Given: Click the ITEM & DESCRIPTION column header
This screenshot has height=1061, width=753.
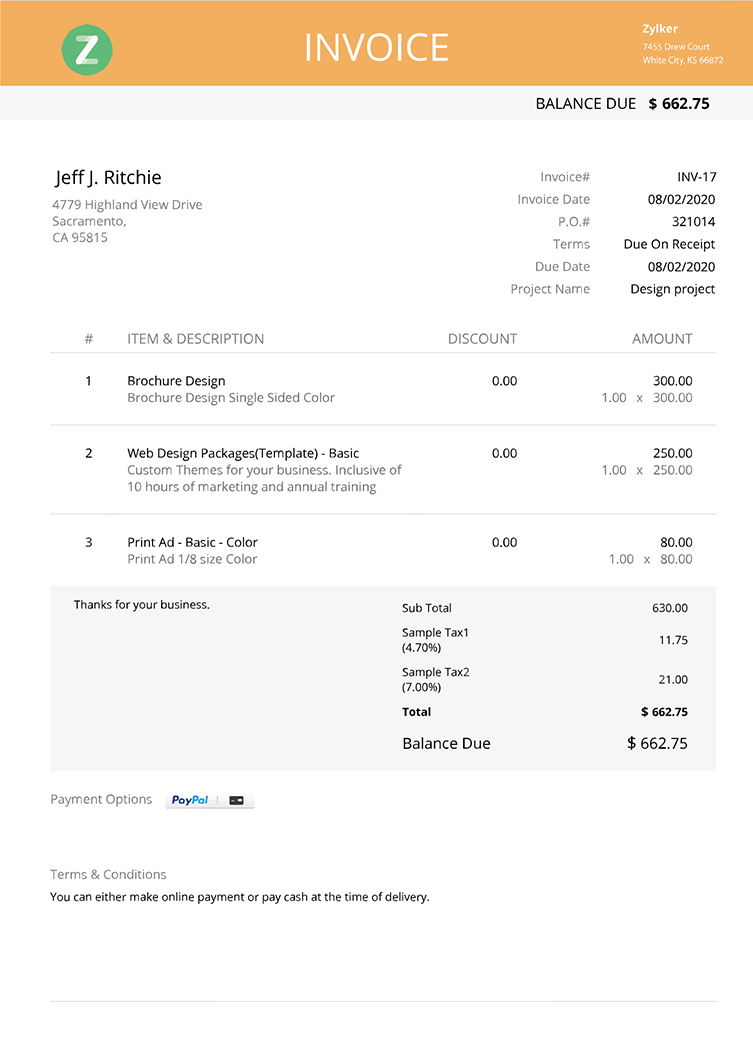Looking at the screenshot, I should pyautogui.click(x=196, y=339).
